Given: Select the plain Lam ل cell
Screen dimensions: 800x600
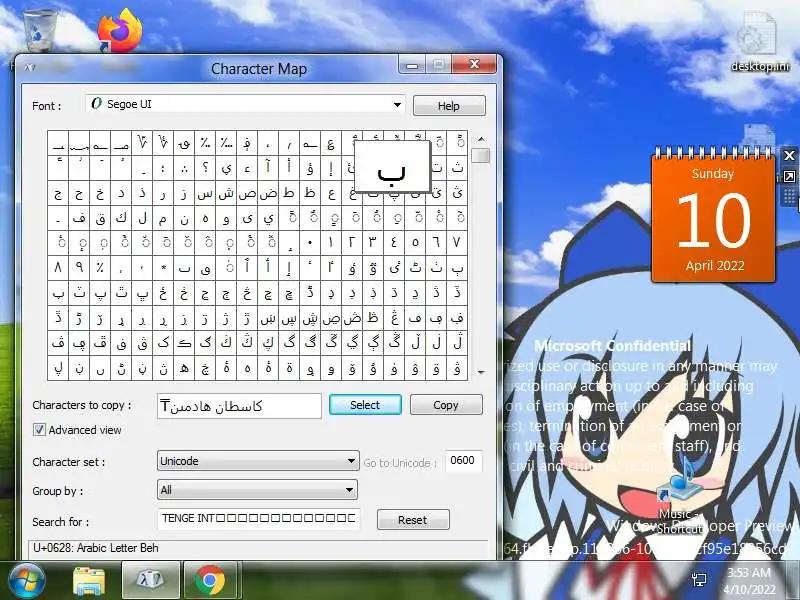Looking at the screenshot, I should [x=142, y=218].
